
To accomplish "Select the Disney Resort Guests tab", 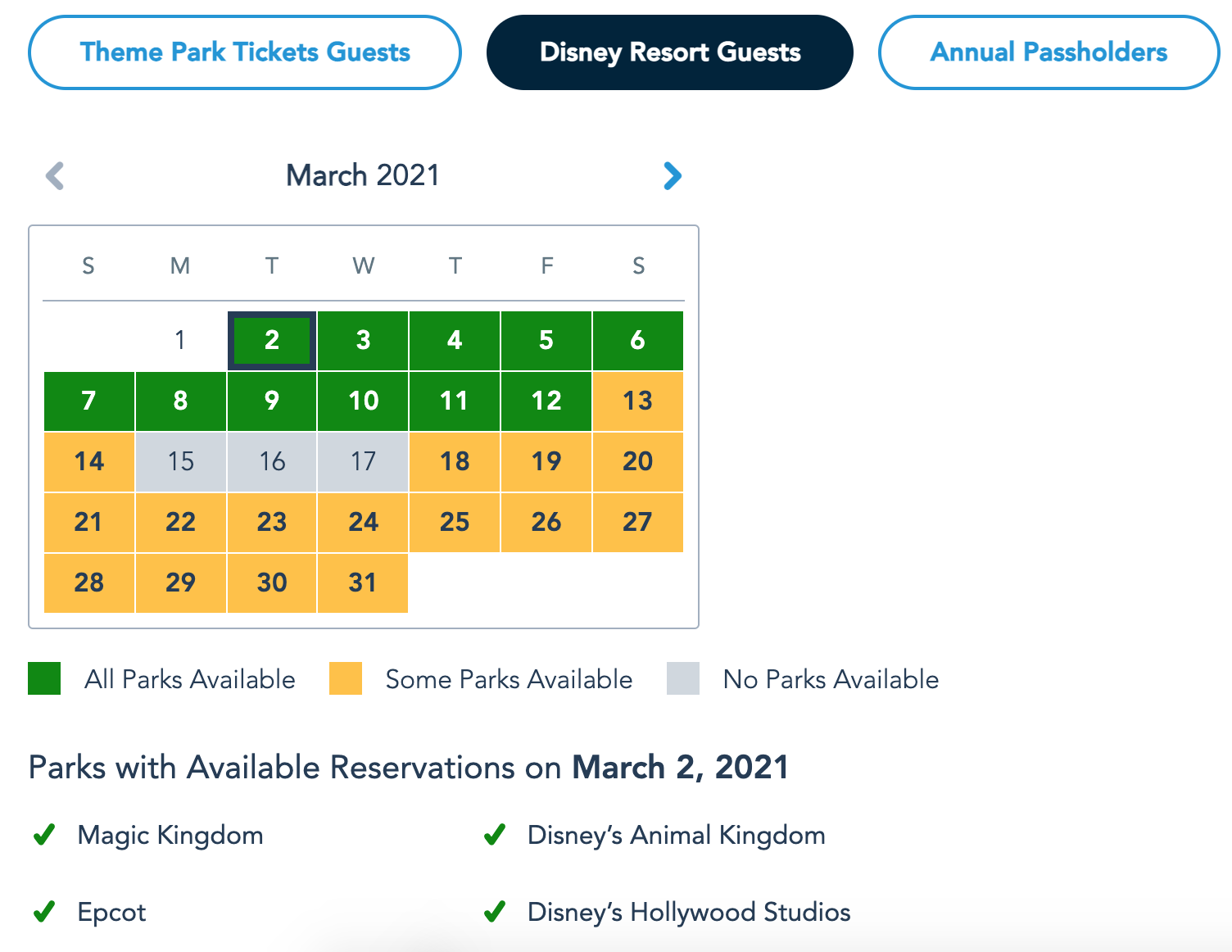I will click(x=670, y=52).
